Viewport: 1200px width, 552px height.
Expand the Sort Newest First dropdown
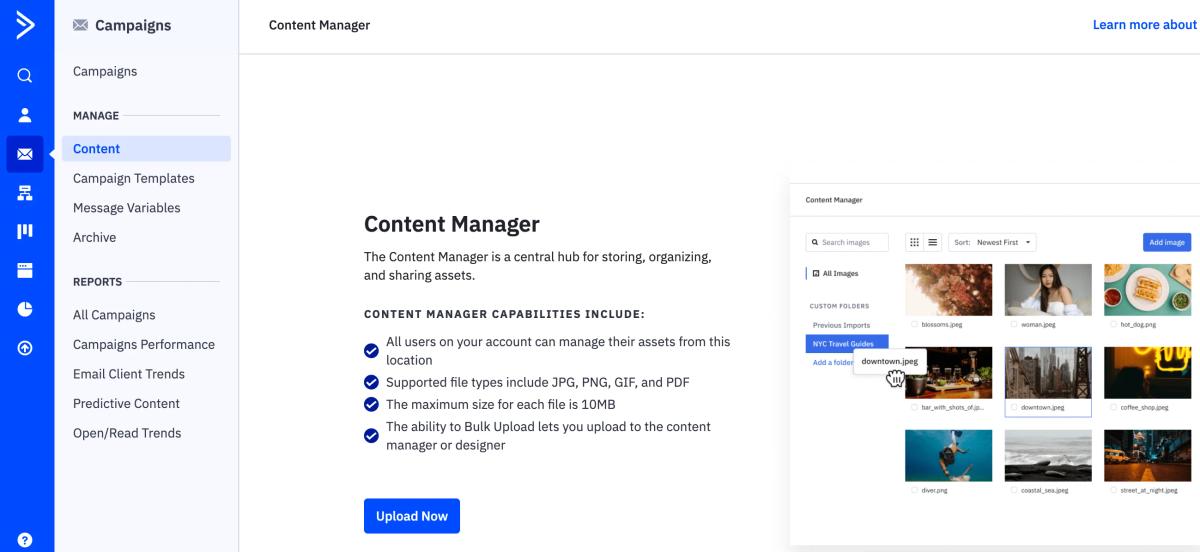[992, 242]
